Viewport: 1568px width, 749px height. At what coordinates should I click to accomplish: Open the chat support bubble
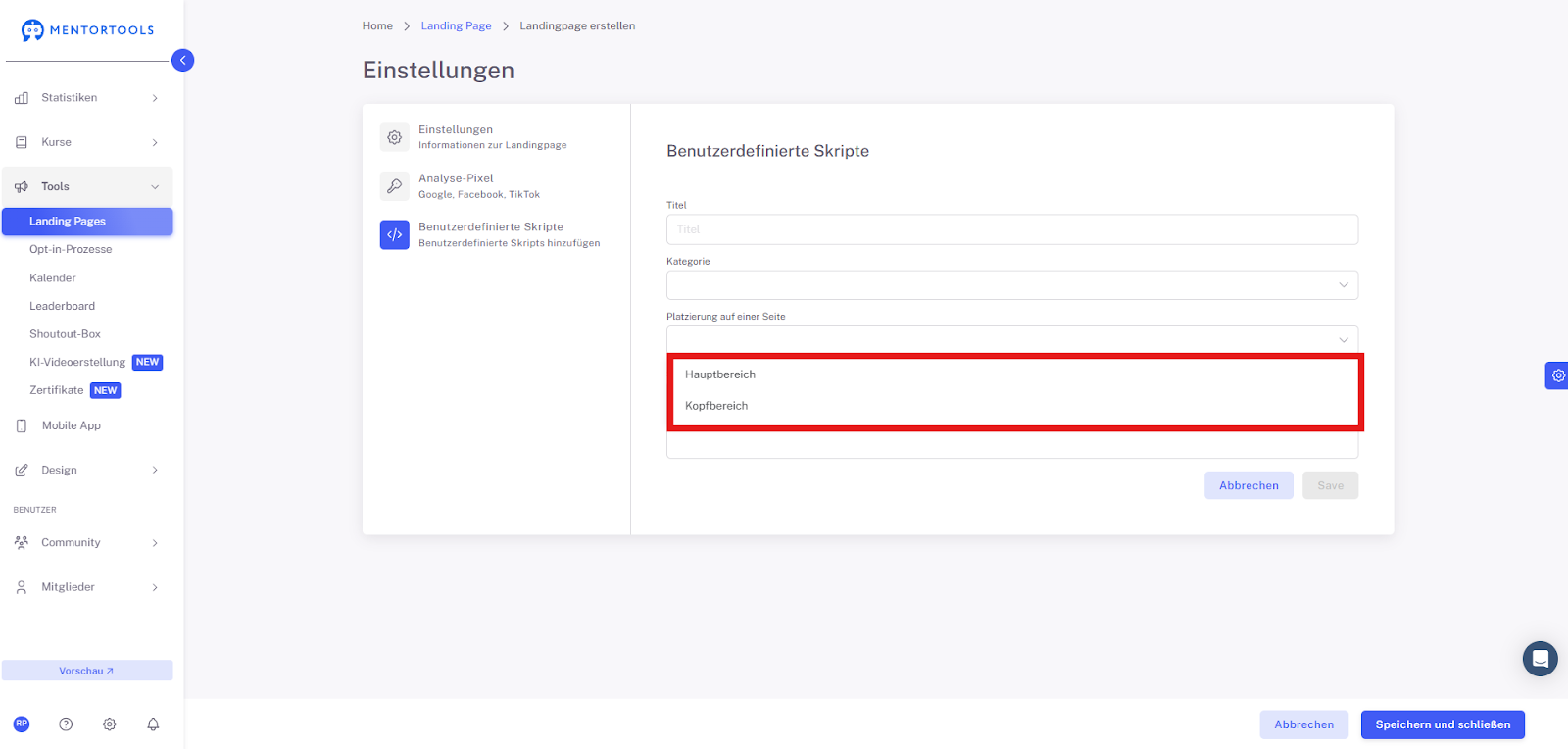click(x=1540, y=659)
